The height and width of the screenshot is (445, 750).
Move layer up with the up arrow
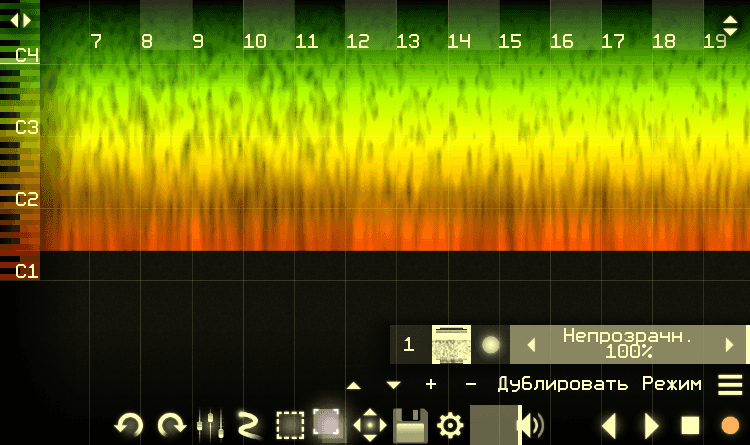pos(353,385)
